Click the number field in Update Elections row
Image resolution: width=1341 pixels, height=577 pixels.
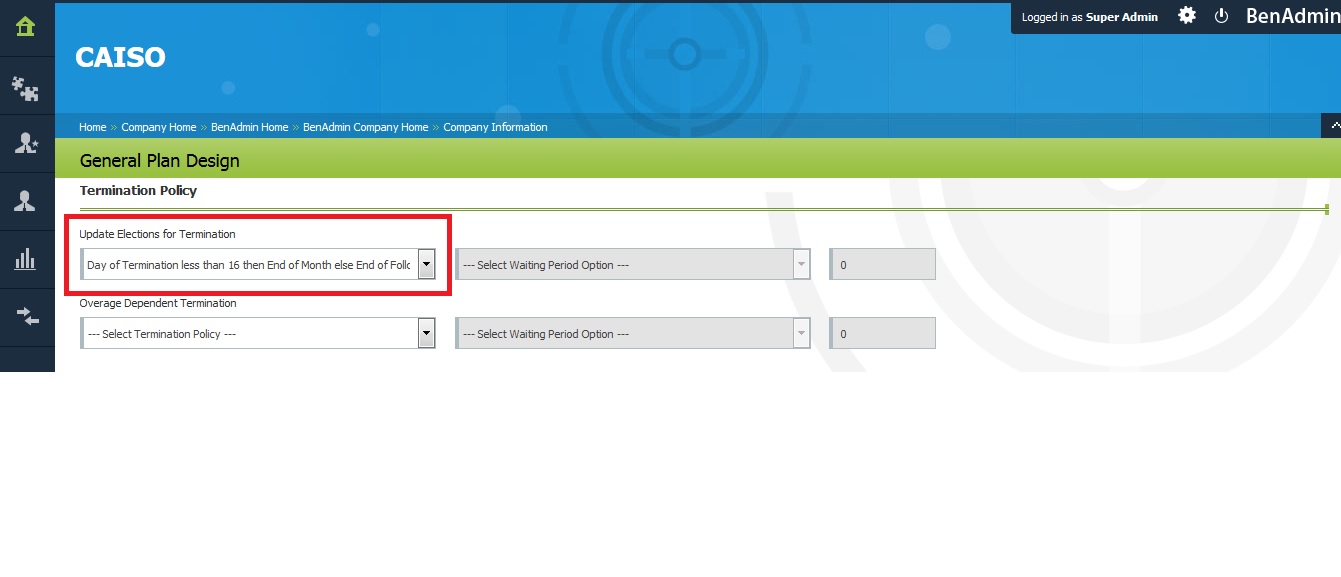(x=883, y=265)
